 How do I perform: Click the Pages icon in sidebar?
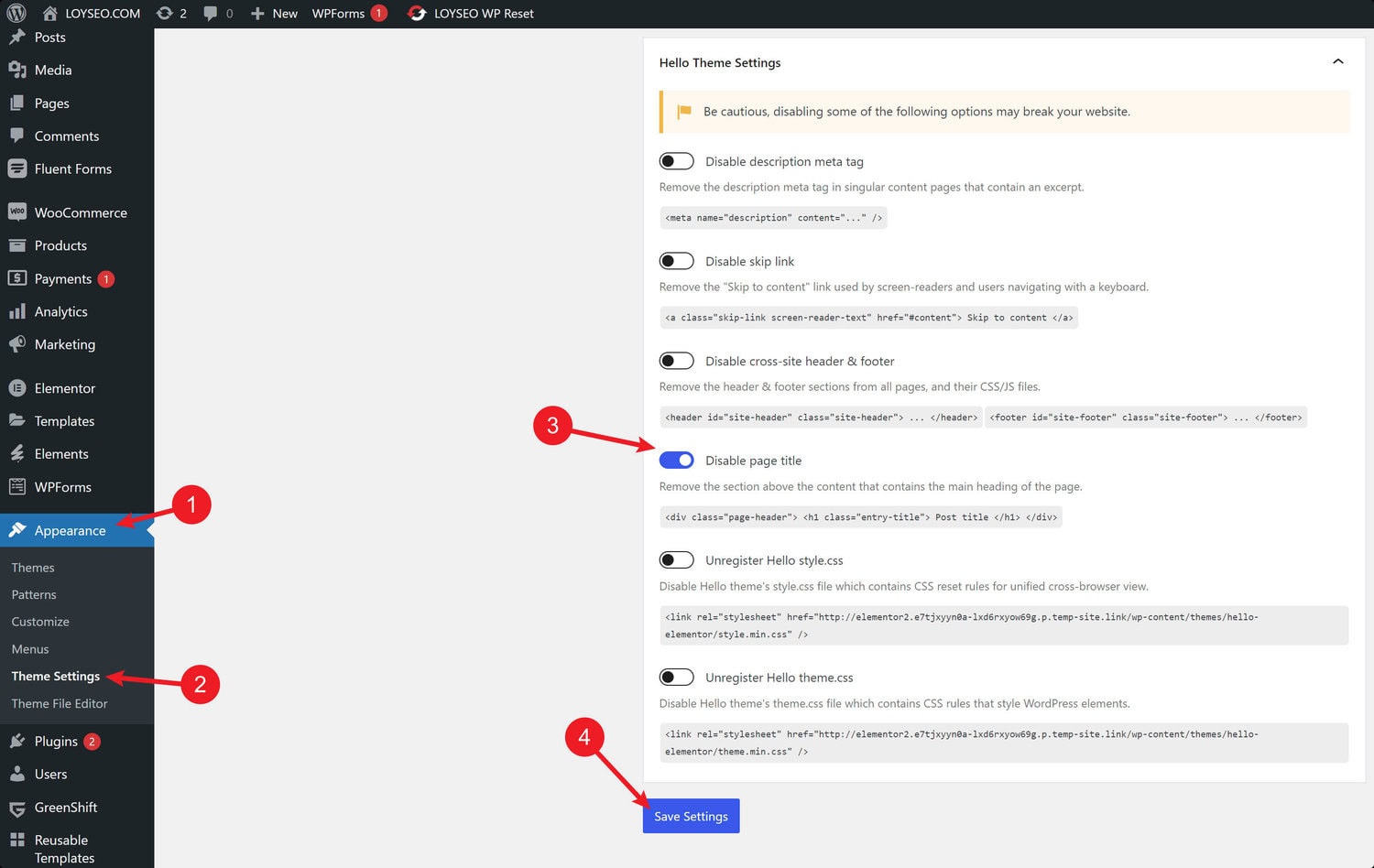(17, 103)
